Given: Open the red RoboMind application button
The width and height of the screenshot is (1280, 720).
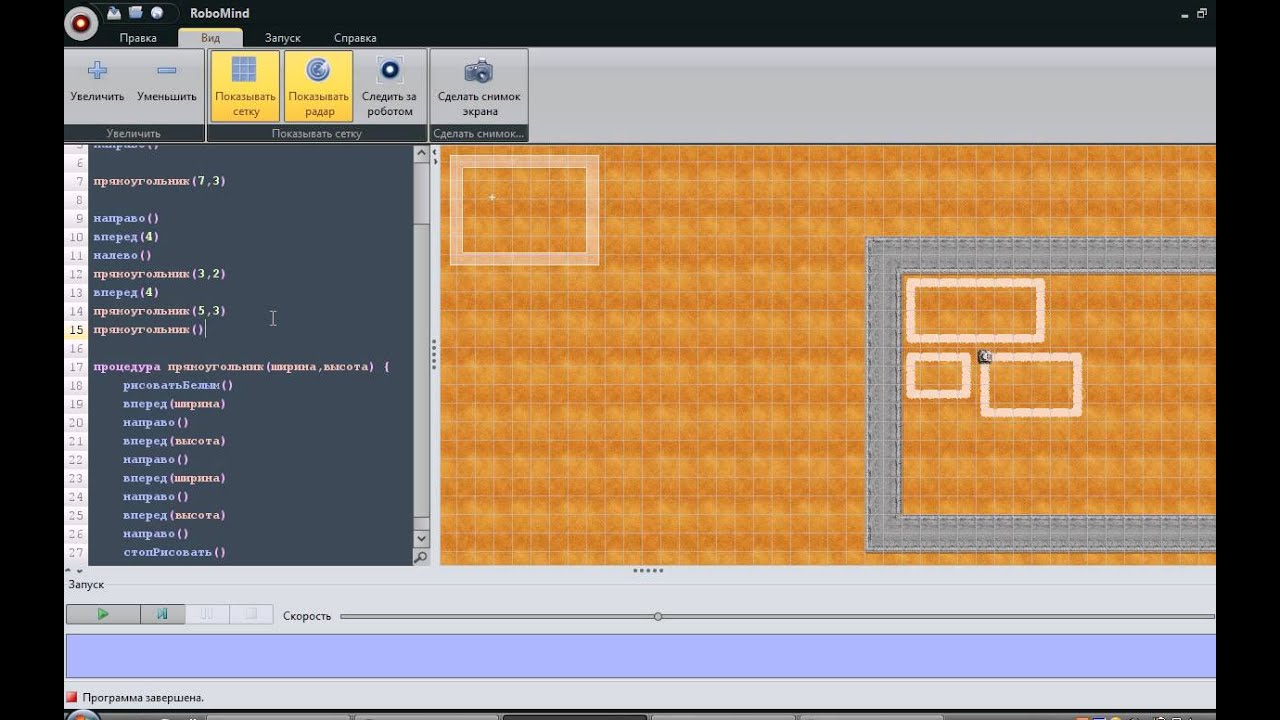Looking at the screenshot, I should coord(81,23).
